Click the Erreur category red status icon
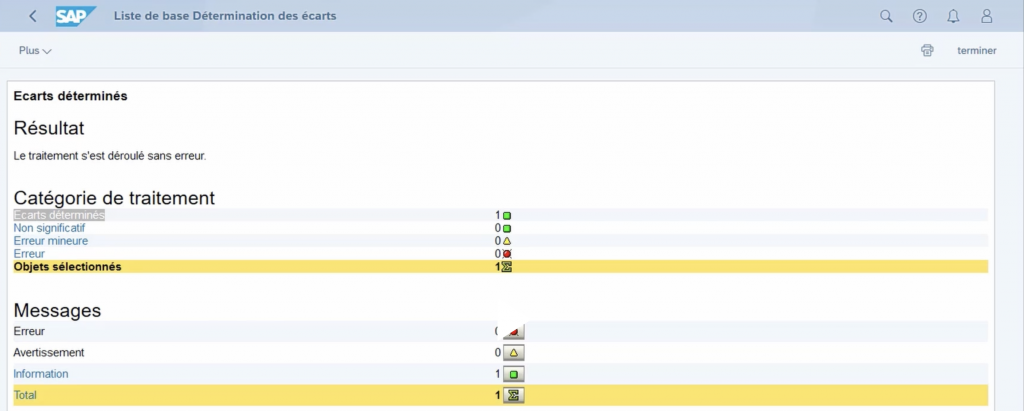Viewport: 1024px width, 411px height. coord(507,254)
